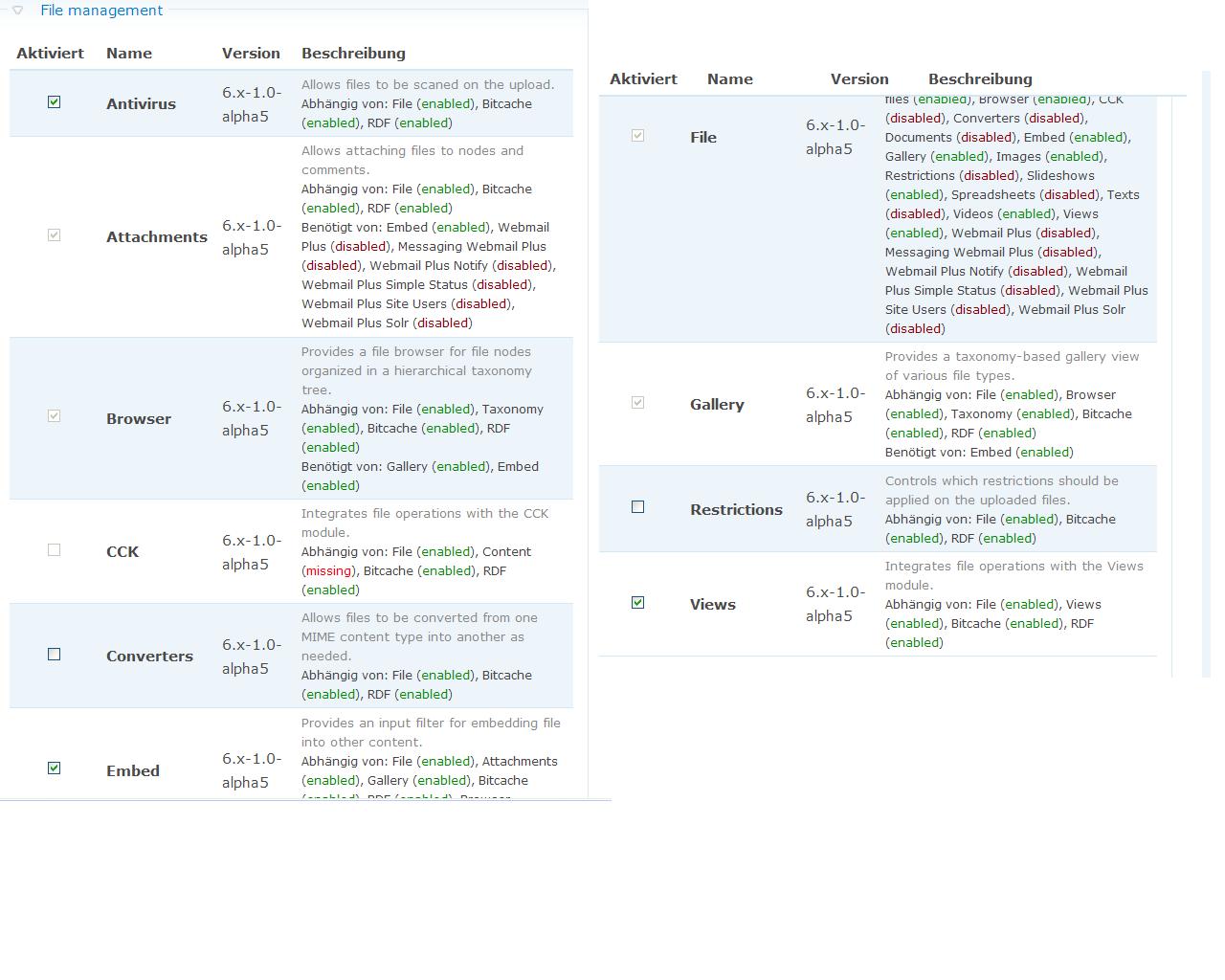
Task: Click the File management fieldset title link
Action: click(x=101, y=11)
